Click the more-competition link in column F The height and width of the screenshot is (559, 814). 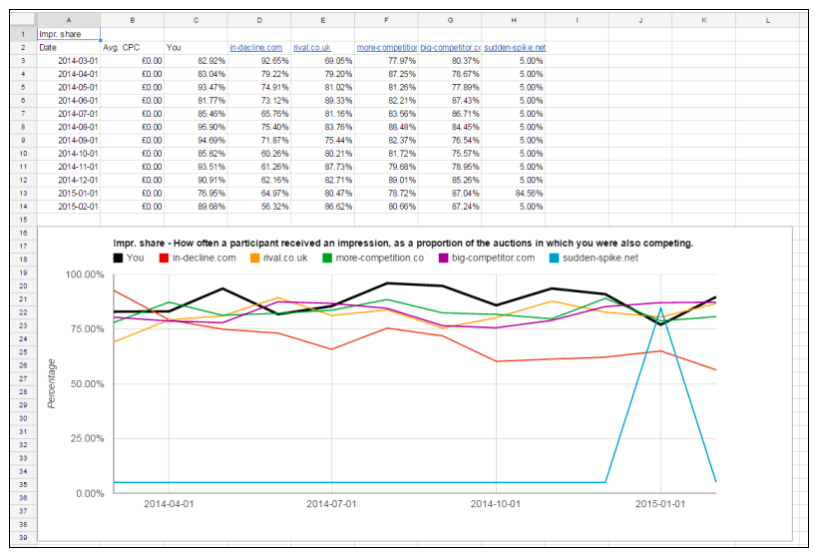[387, 47]
